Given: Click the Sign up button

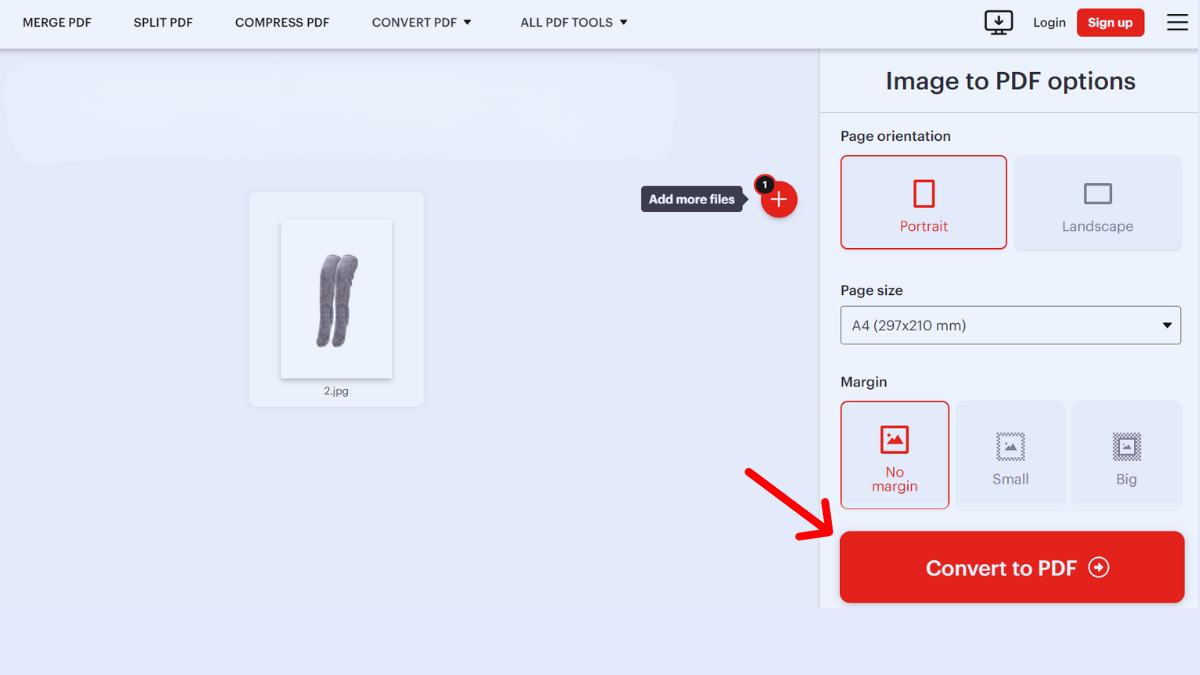Looking at the screenshot, I should pos(1110,22).
